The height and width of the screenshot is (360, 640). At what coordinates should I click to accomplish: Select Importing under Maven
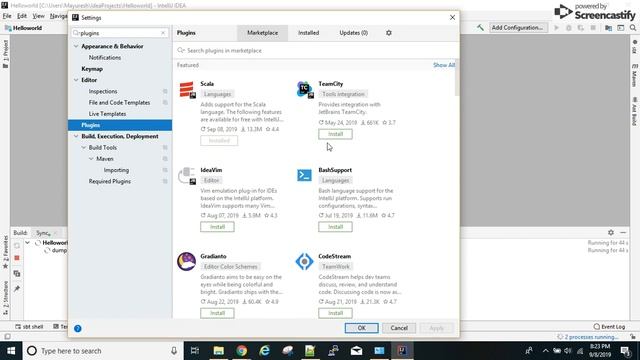pyautogui.click(x=116, y=170)
